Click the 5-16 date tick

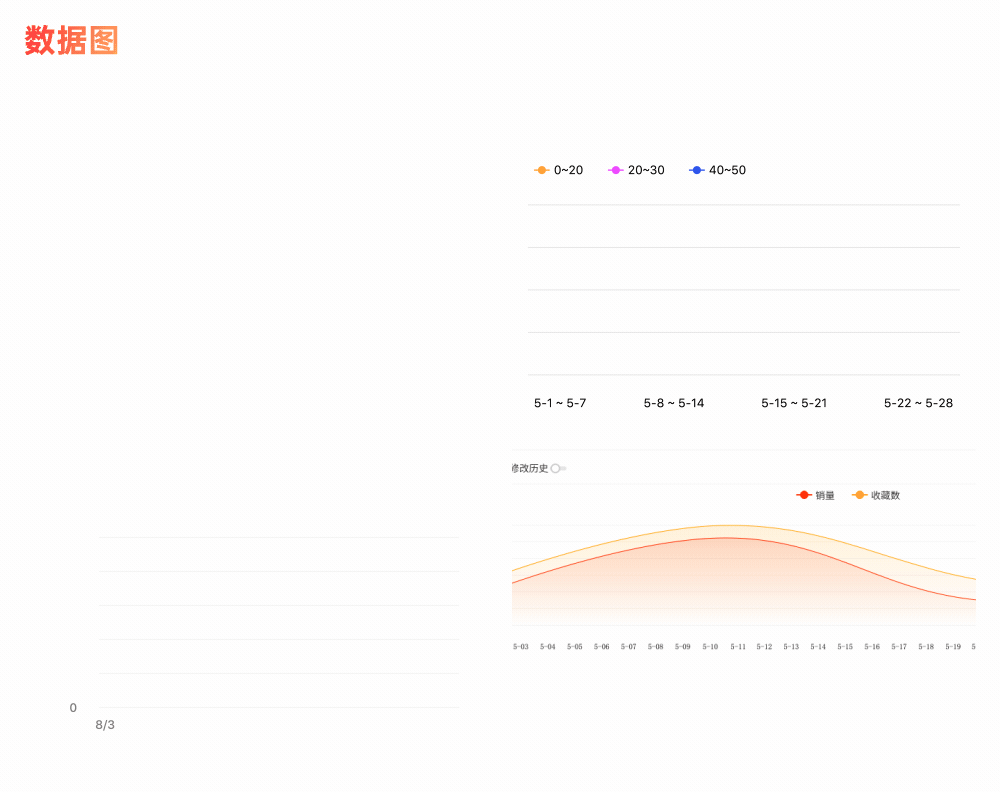pyautogui.click(x=872, y=647)
